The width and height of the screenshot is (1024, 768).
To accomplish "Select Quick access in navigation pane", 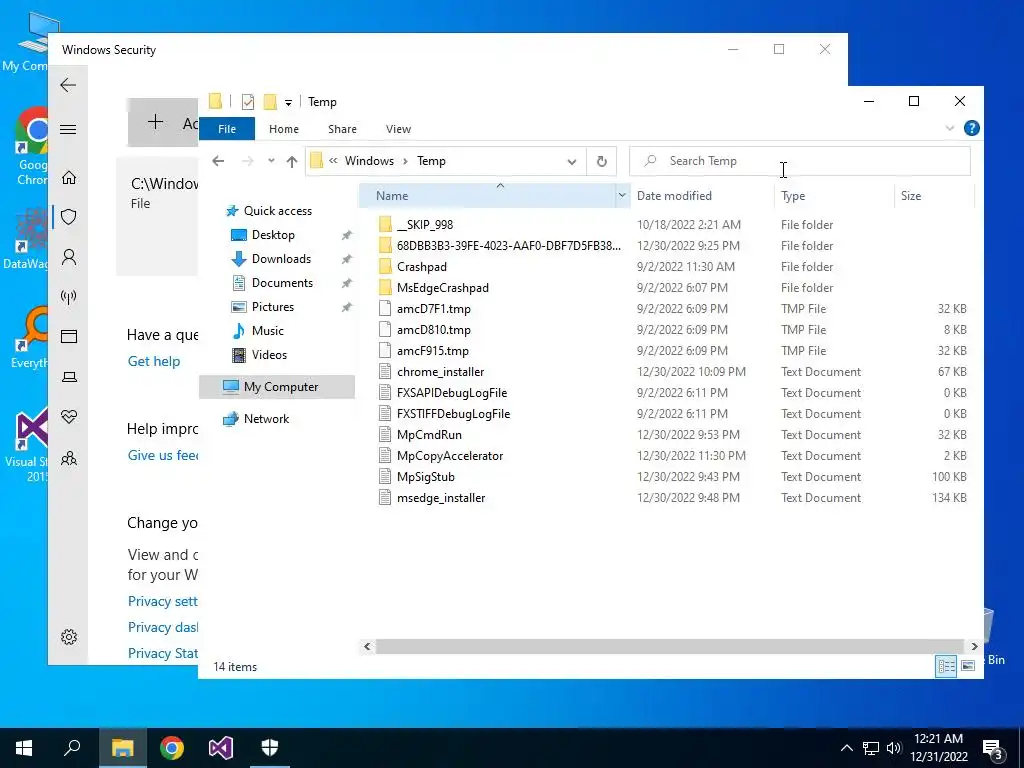I will click(278, 211).
